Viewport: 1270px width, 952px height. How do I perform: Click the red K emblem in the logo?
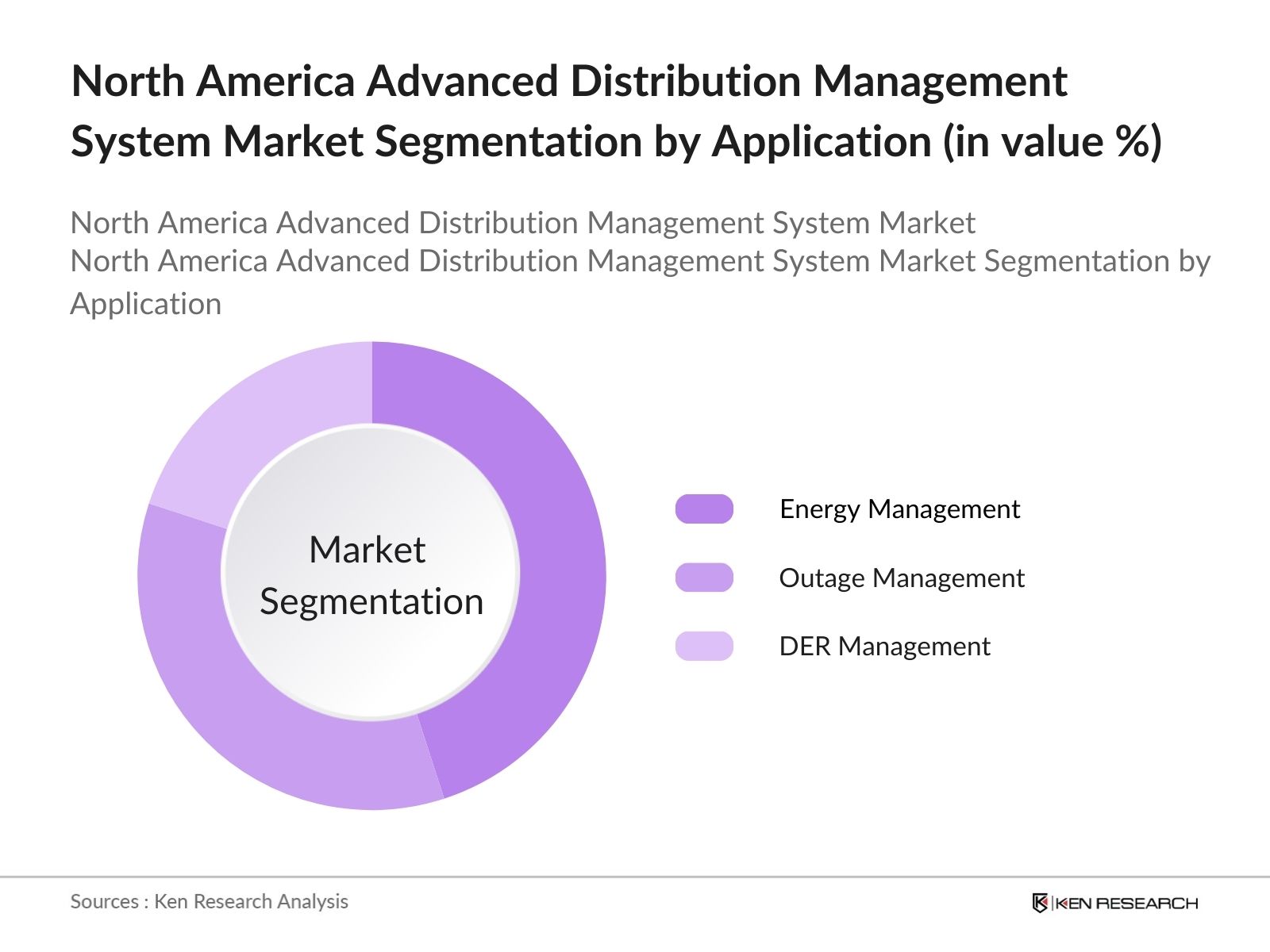point(1042,901)
